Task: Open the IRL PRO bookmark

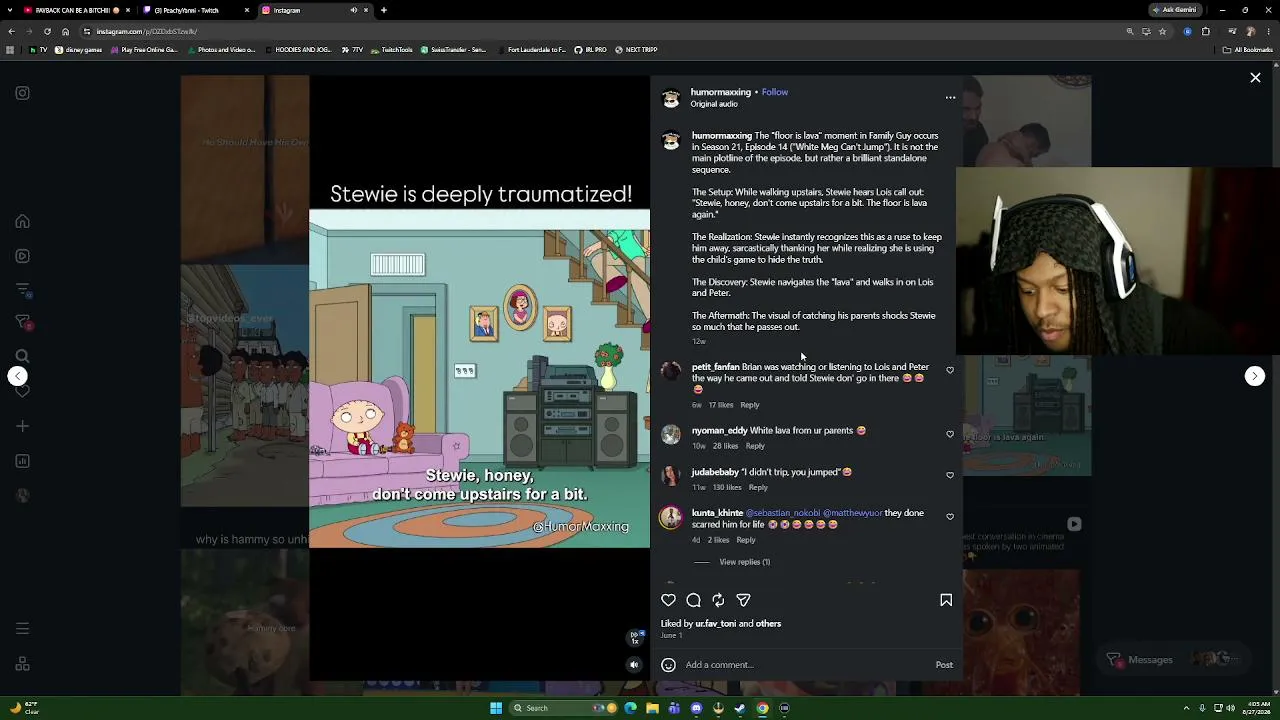Action: click(590, 50)
